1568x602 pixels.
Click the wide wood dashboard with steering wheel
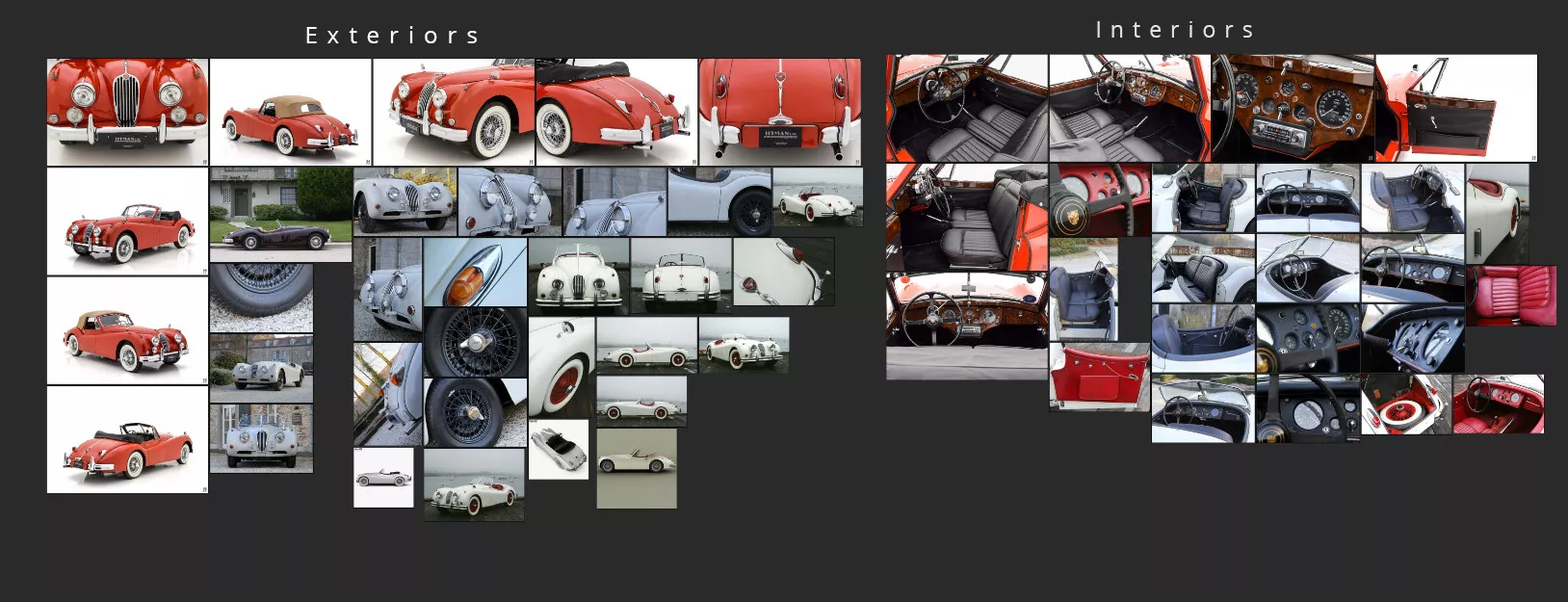coord(966,326)
